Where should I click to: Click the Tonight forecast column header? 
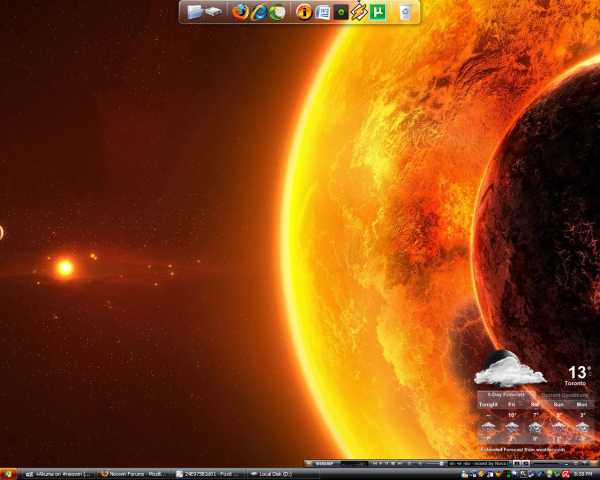488,404
